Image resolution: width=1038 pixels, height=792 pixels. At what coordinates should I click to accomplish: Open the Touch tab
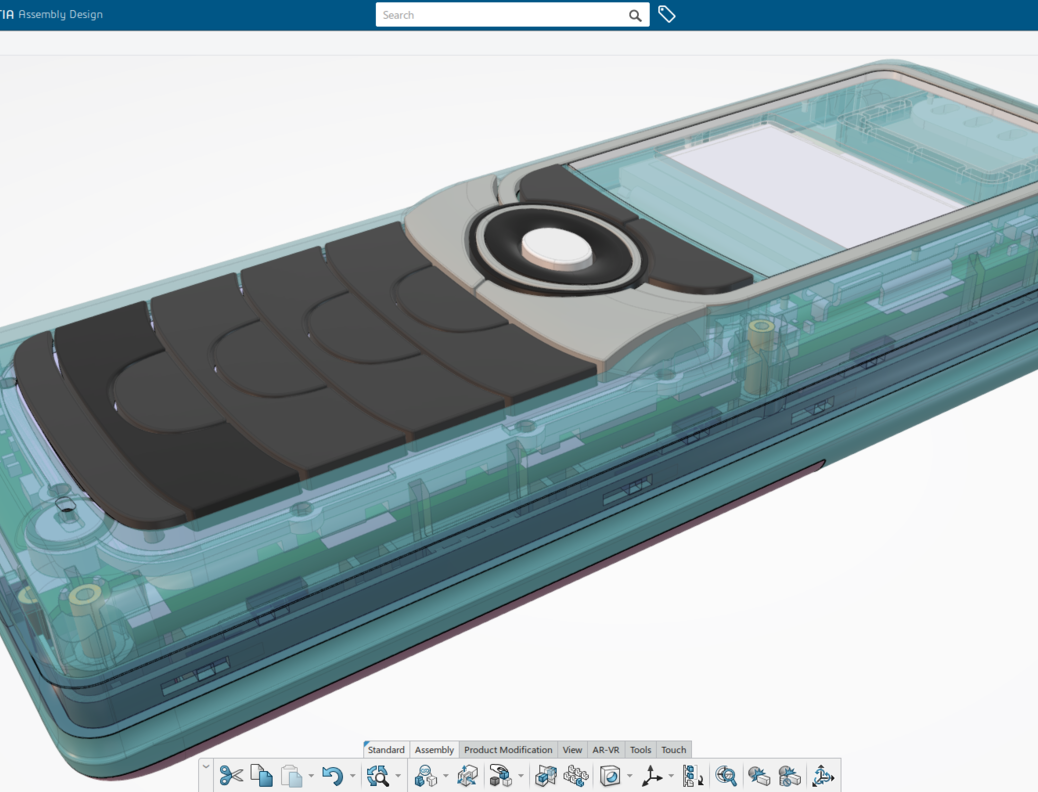click(x=674, y=750)
